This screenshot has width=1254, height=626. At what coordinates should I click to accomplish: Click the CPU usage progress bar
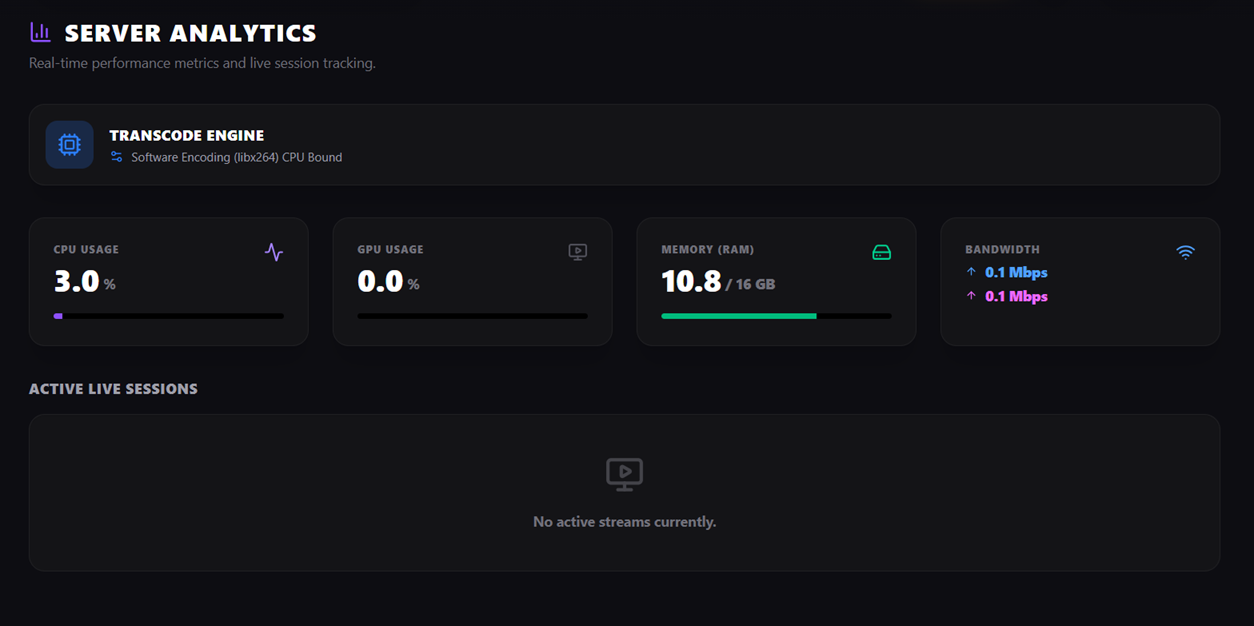[169, 316]
